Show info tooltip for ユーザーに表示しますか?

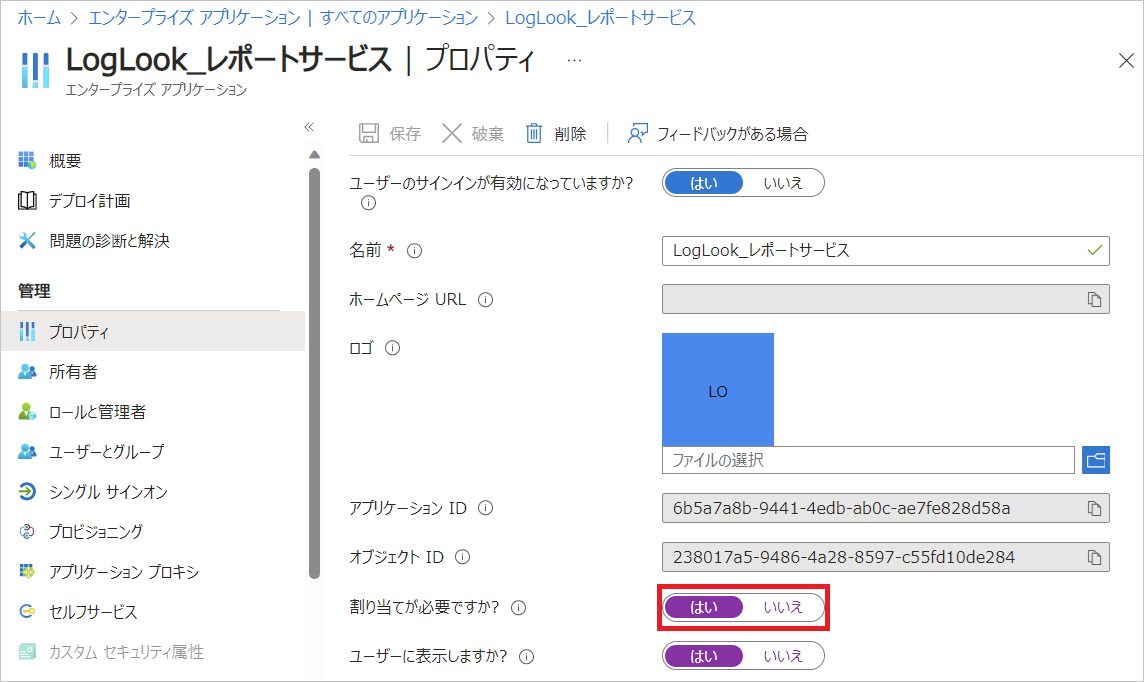pos(526,656)
